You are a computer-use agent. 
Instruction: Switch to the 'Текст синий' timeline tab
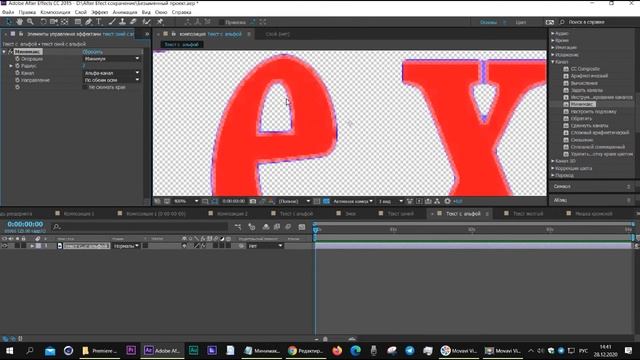pyautogui.click(x=400, y=213)
